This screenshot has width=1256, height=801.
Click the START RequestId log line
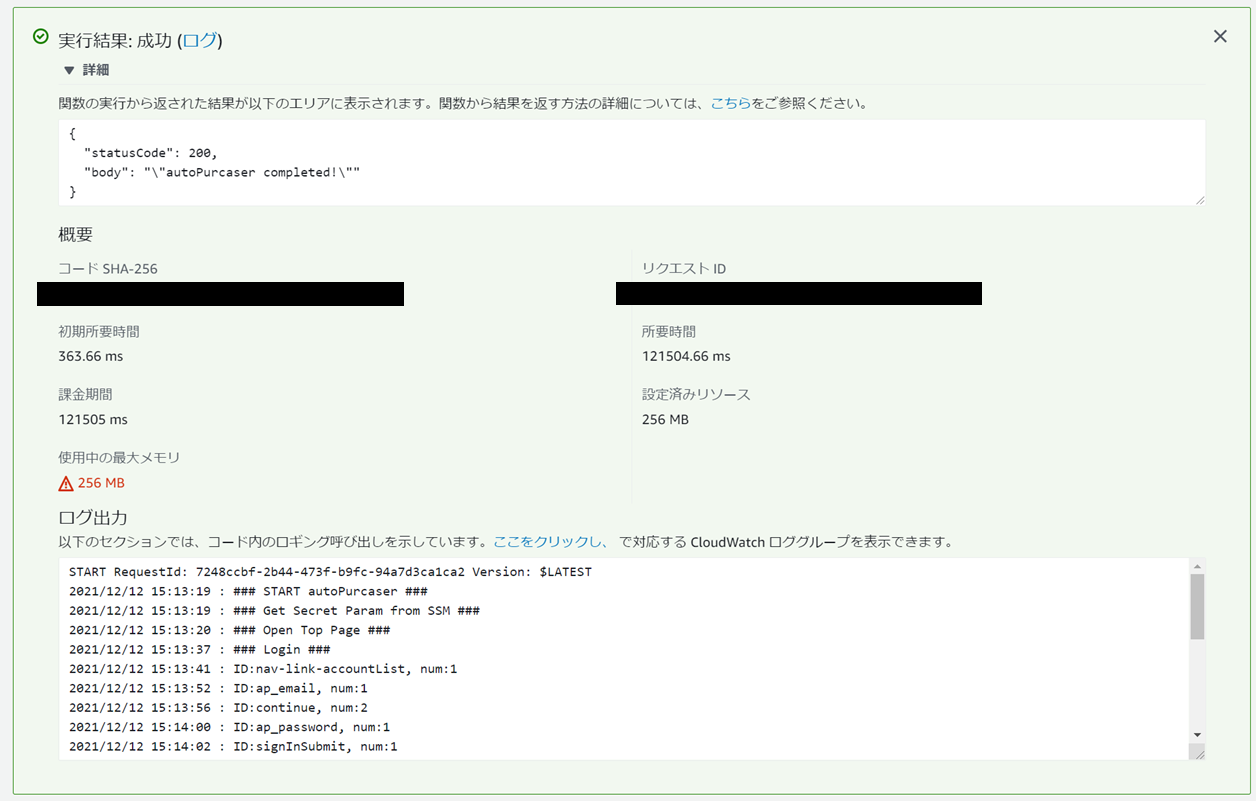tap(330, 572)
